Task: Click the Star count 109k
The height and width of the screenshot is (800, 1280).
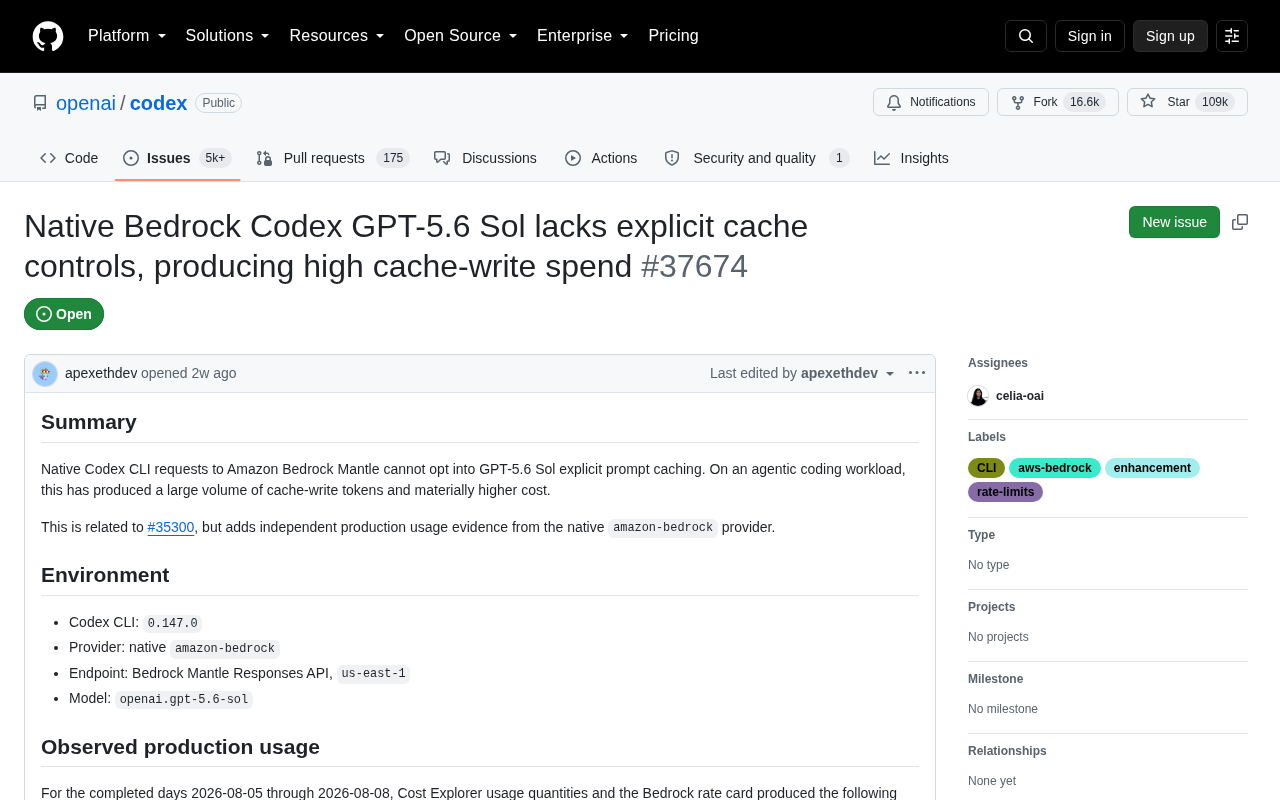Action: [1215, 102]
